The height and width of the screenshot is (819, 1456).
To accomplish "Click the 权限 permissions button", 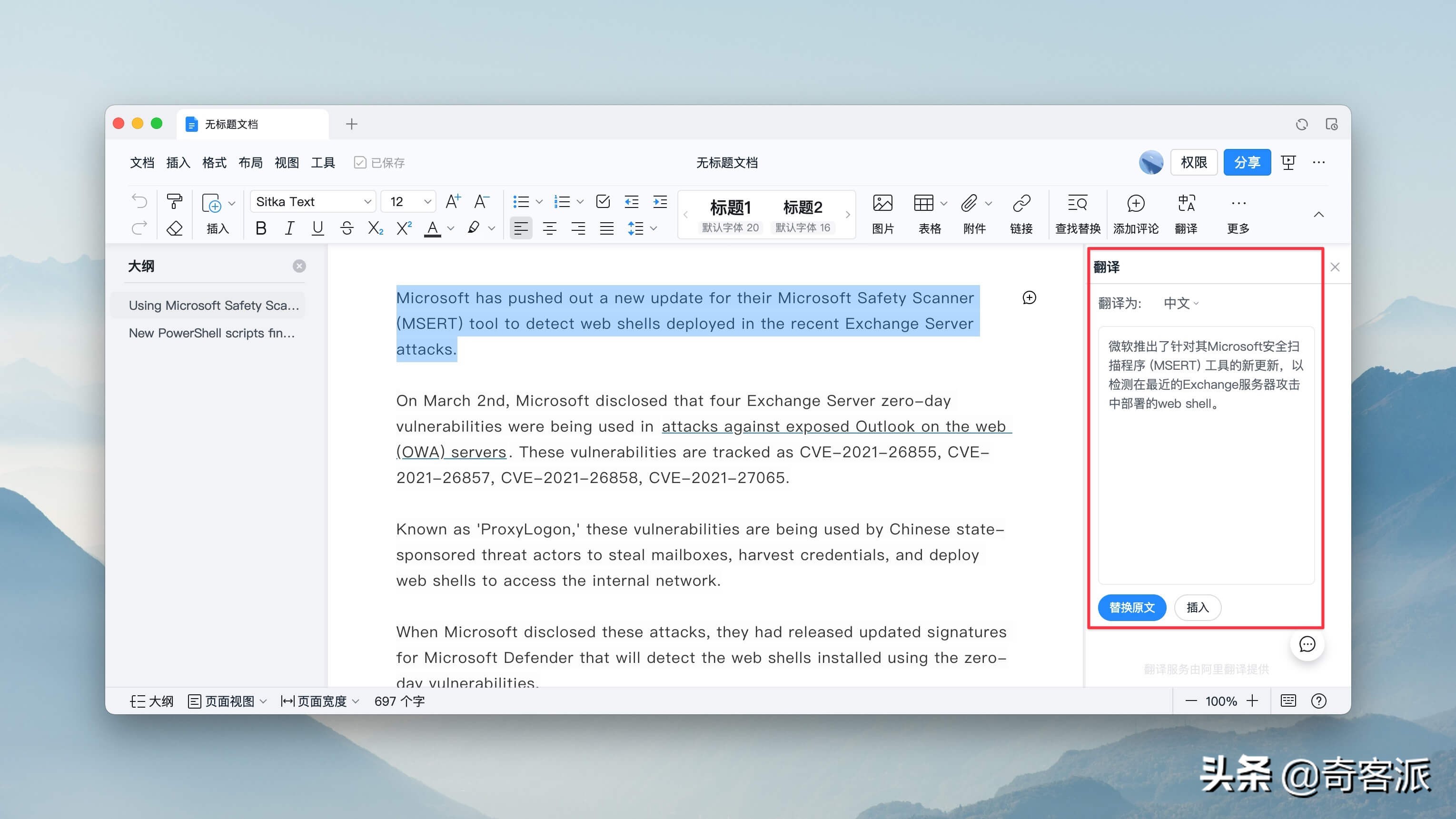I will coord(1194,163).
